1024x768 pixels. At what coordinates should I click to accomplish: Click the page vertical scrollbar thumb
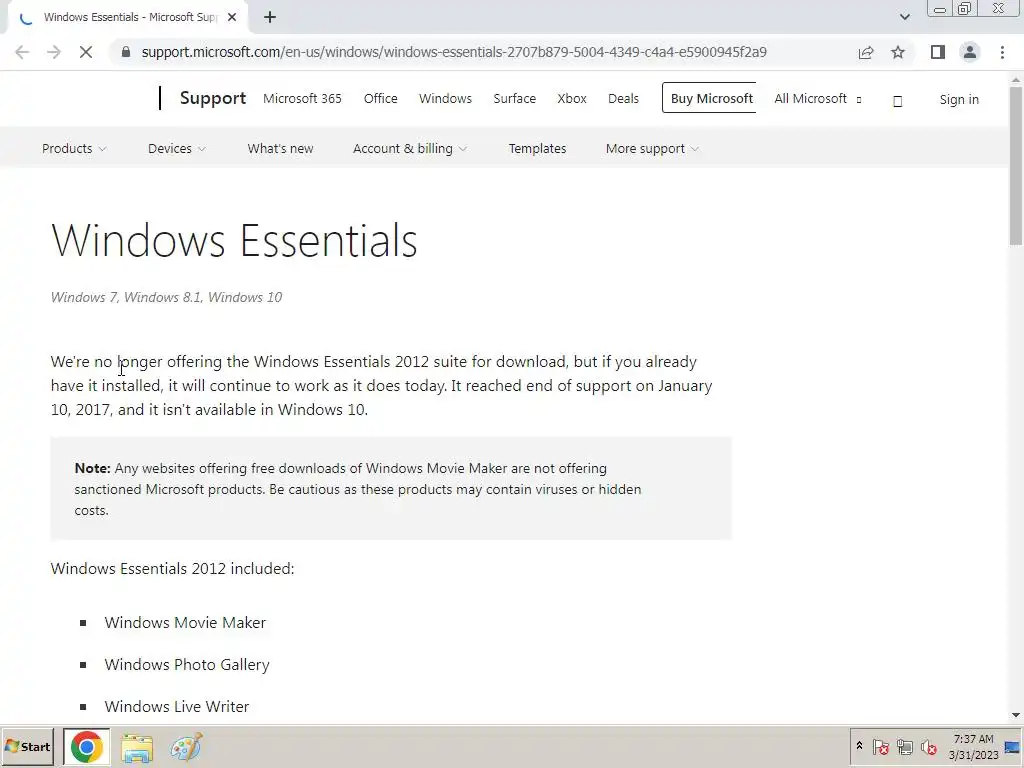1016,166
